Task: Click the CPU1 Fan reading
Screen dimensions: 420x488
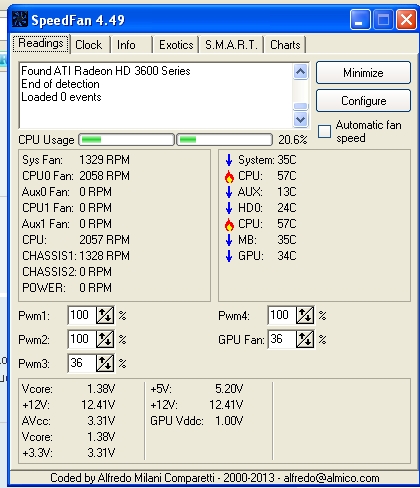Action: (x=67, y=208)
